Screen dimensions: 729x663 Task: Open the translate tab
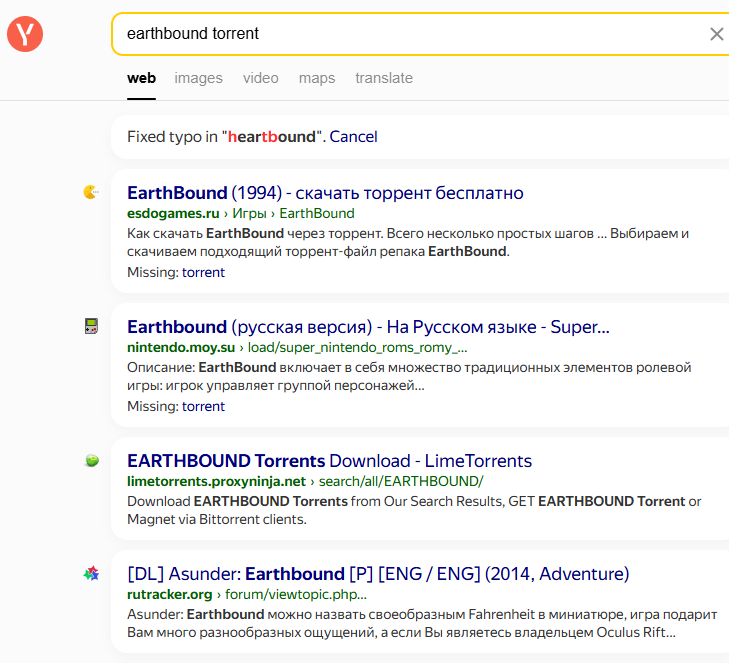(x=384, y=78)
